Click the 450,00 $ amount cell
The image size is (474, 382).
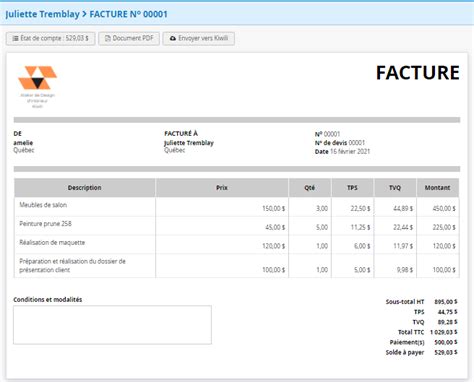tap(444, 209)
